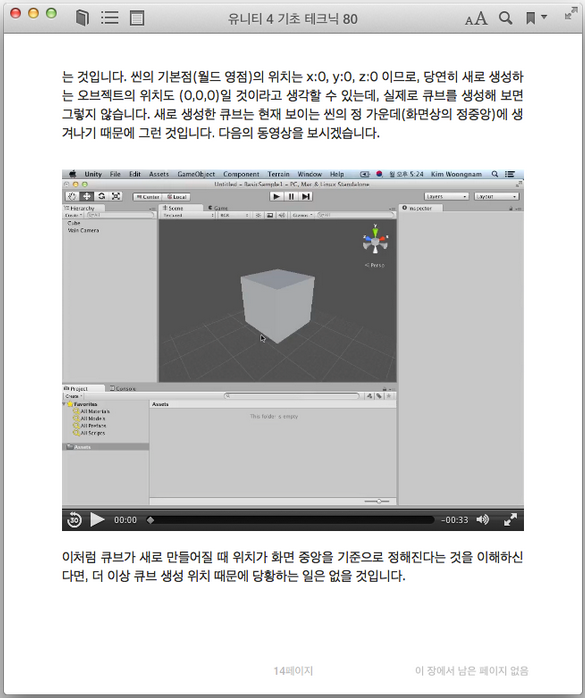Toggle the remaining time display -00:33

[455, 520]
